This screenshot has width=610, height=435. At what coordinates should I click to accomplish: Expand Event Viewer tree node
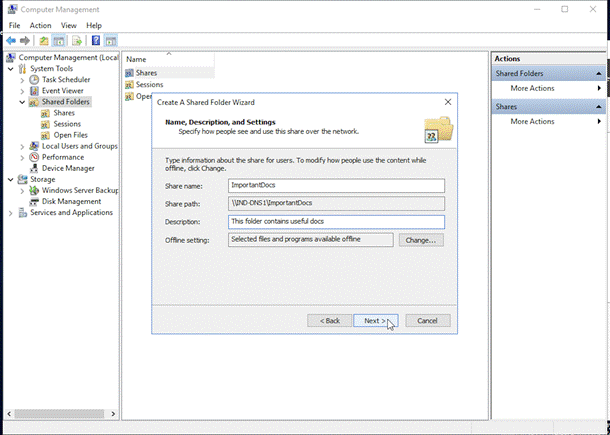[22, 91]
